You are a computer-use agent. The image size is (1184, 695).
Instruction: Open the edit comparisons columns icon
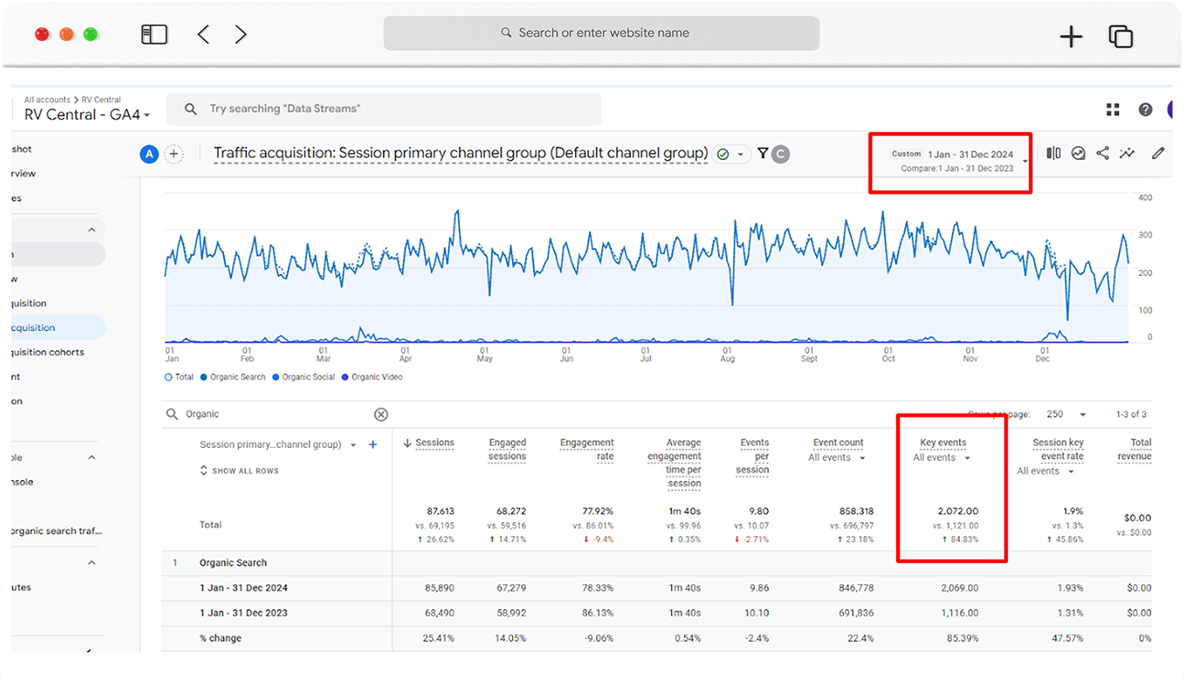(1053, 153)
